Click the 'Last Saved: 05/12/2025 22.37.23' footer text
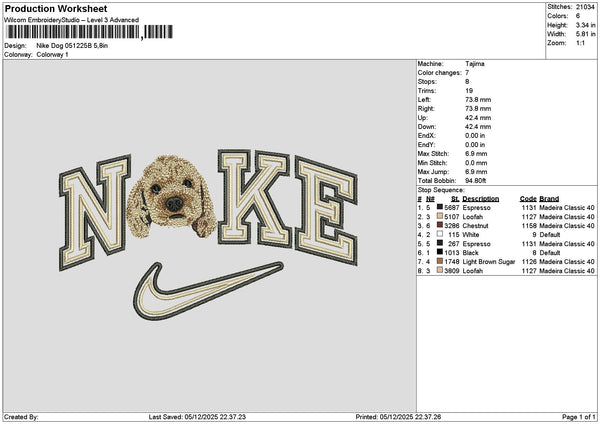The image size is (600, 424). click(197, 417)
